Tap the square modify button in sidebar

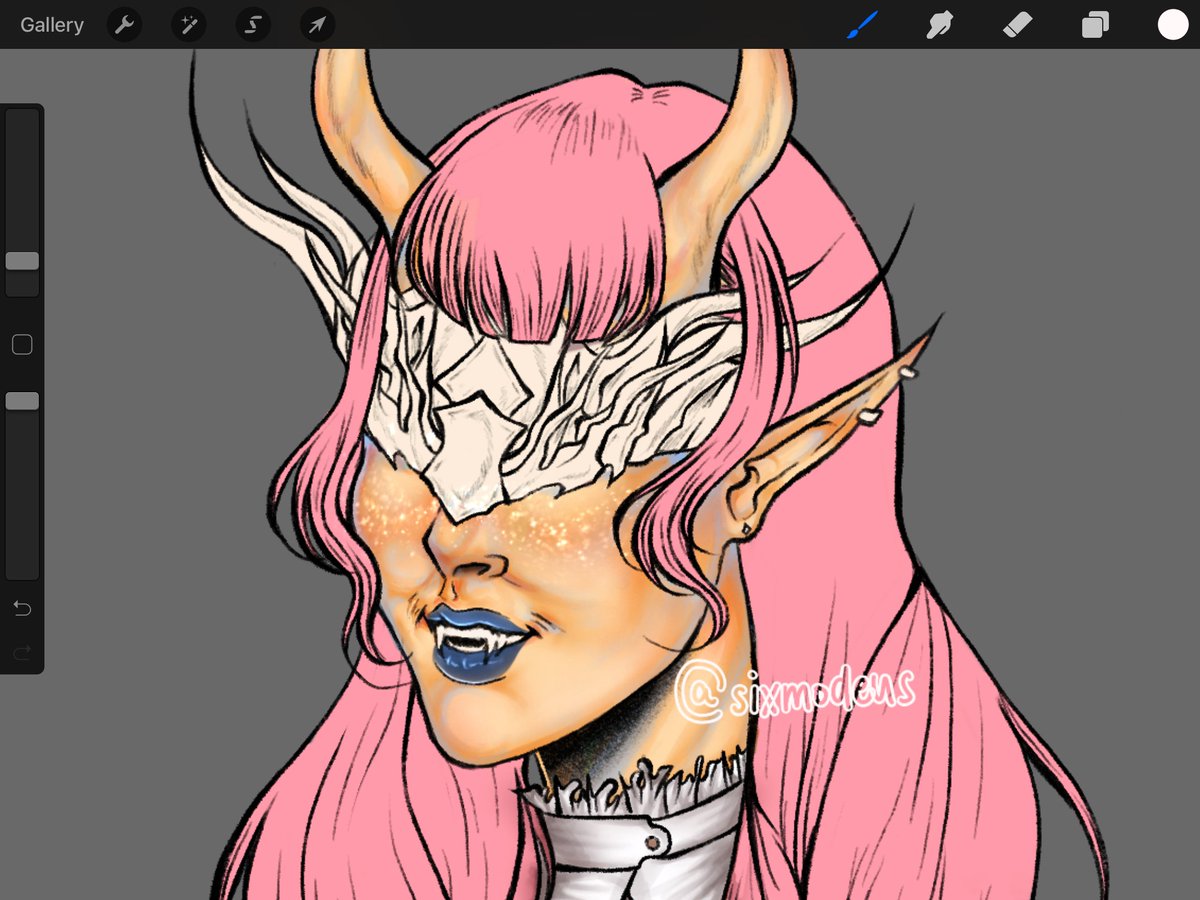click(x=22, y=345)
